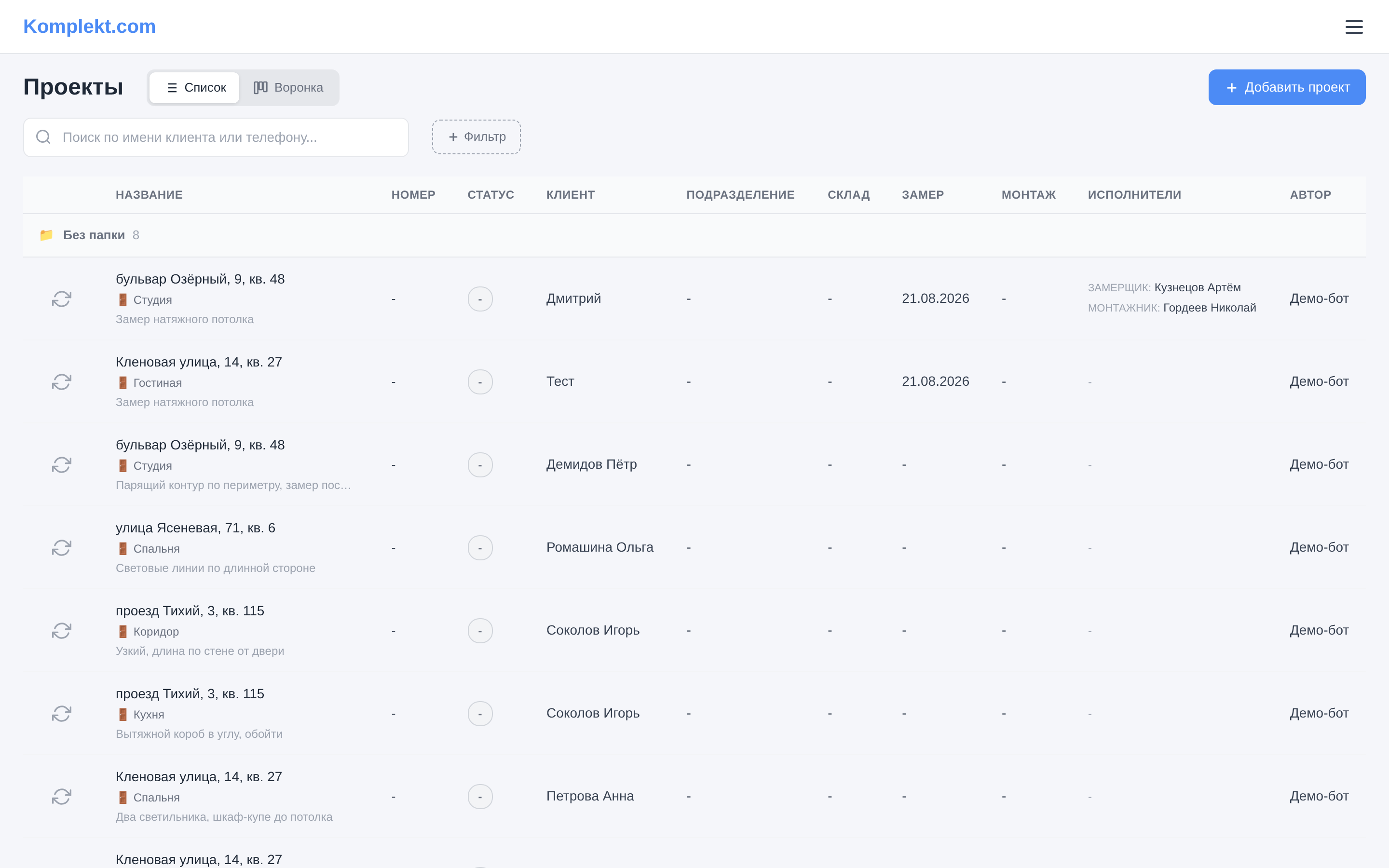Click the folder icon beside Без папки

point(46,235)
